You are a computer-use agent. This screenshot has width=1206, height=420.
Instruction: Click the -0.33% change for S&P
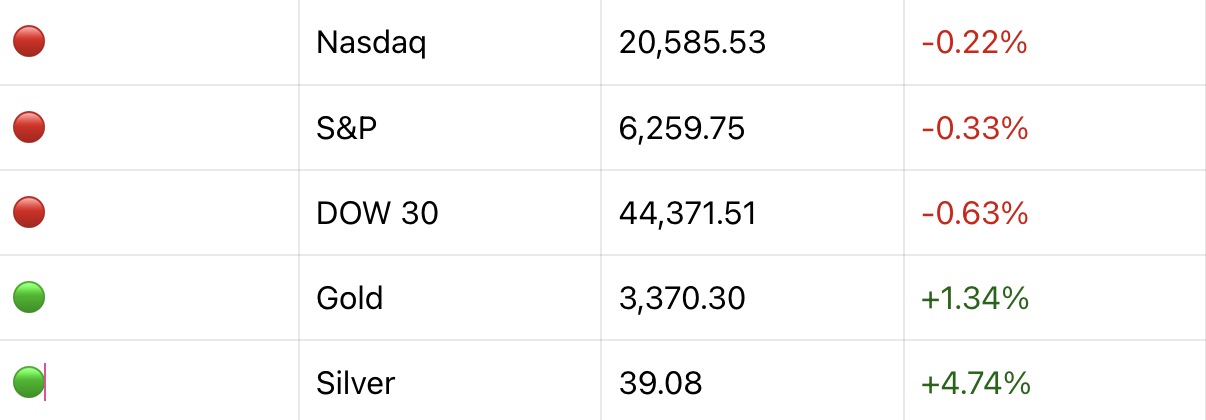point(975,128)
